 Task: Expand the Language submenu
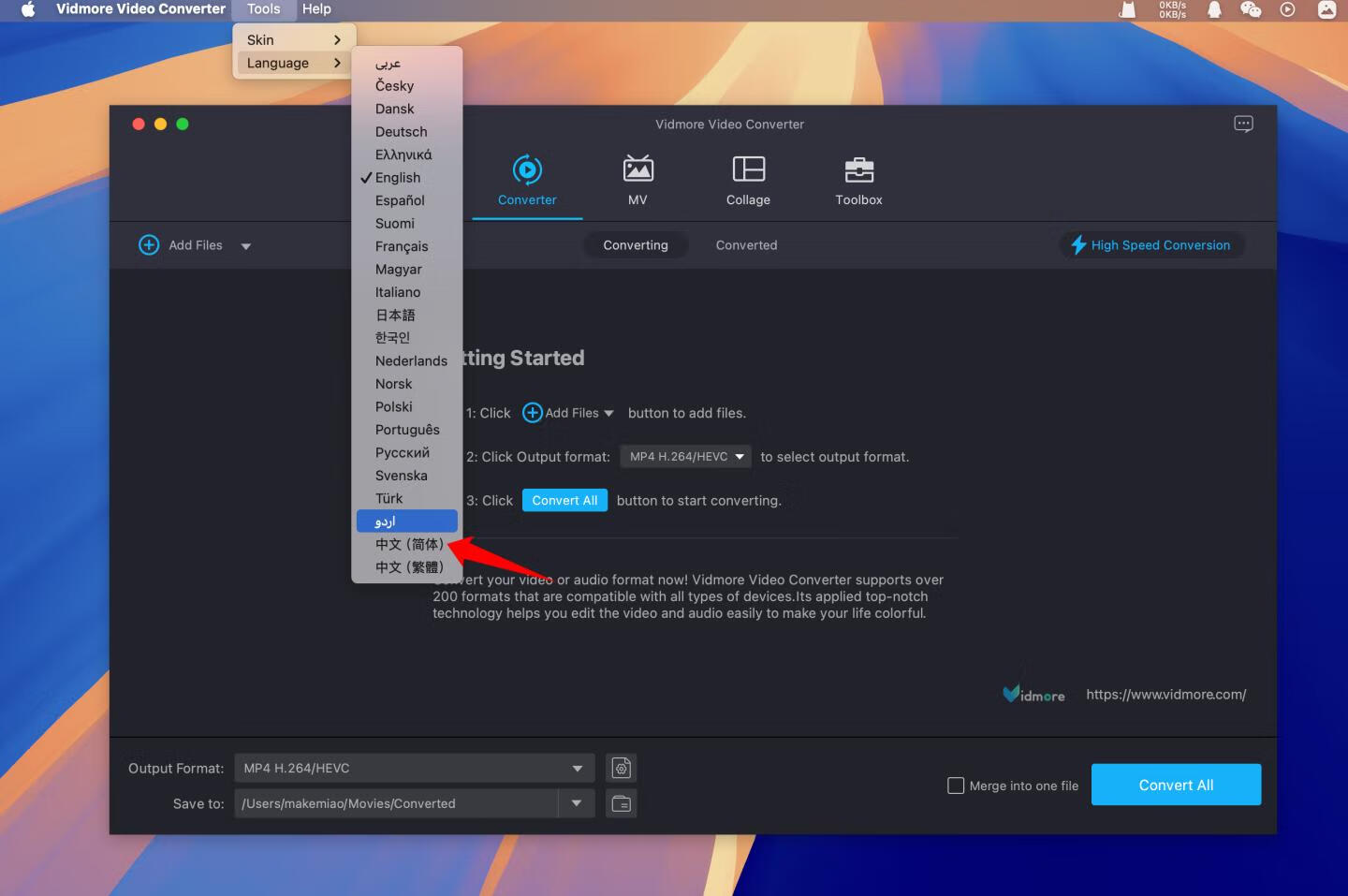point(294,63)
